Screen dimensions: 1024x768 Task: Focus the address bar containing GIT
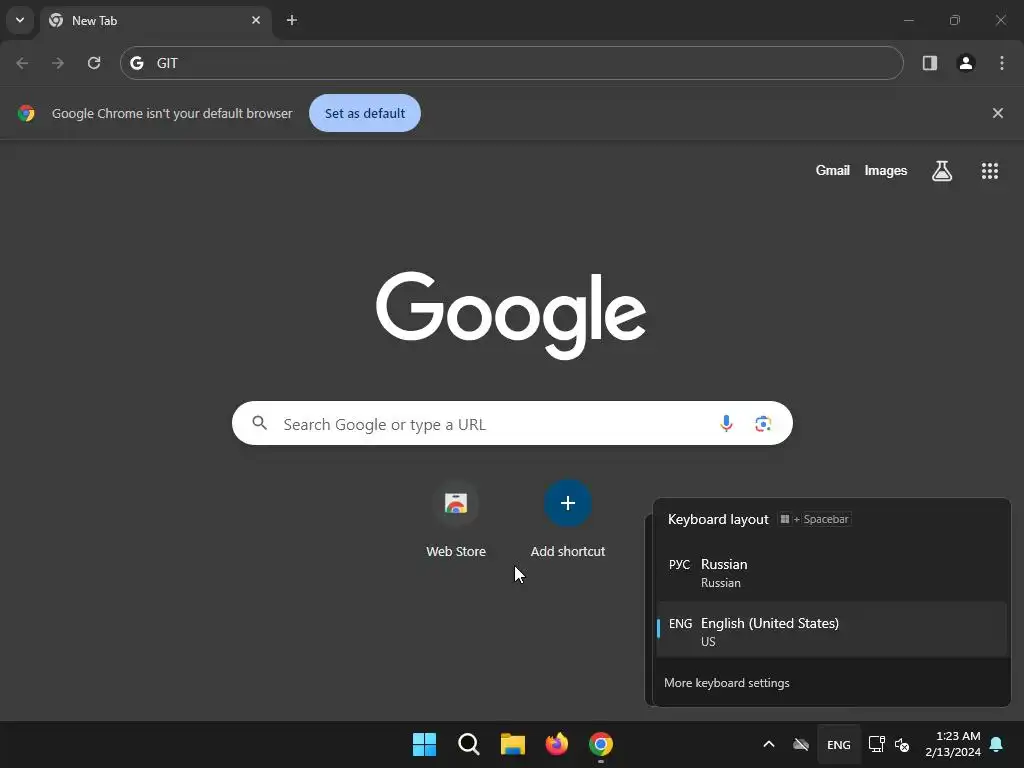512,63
